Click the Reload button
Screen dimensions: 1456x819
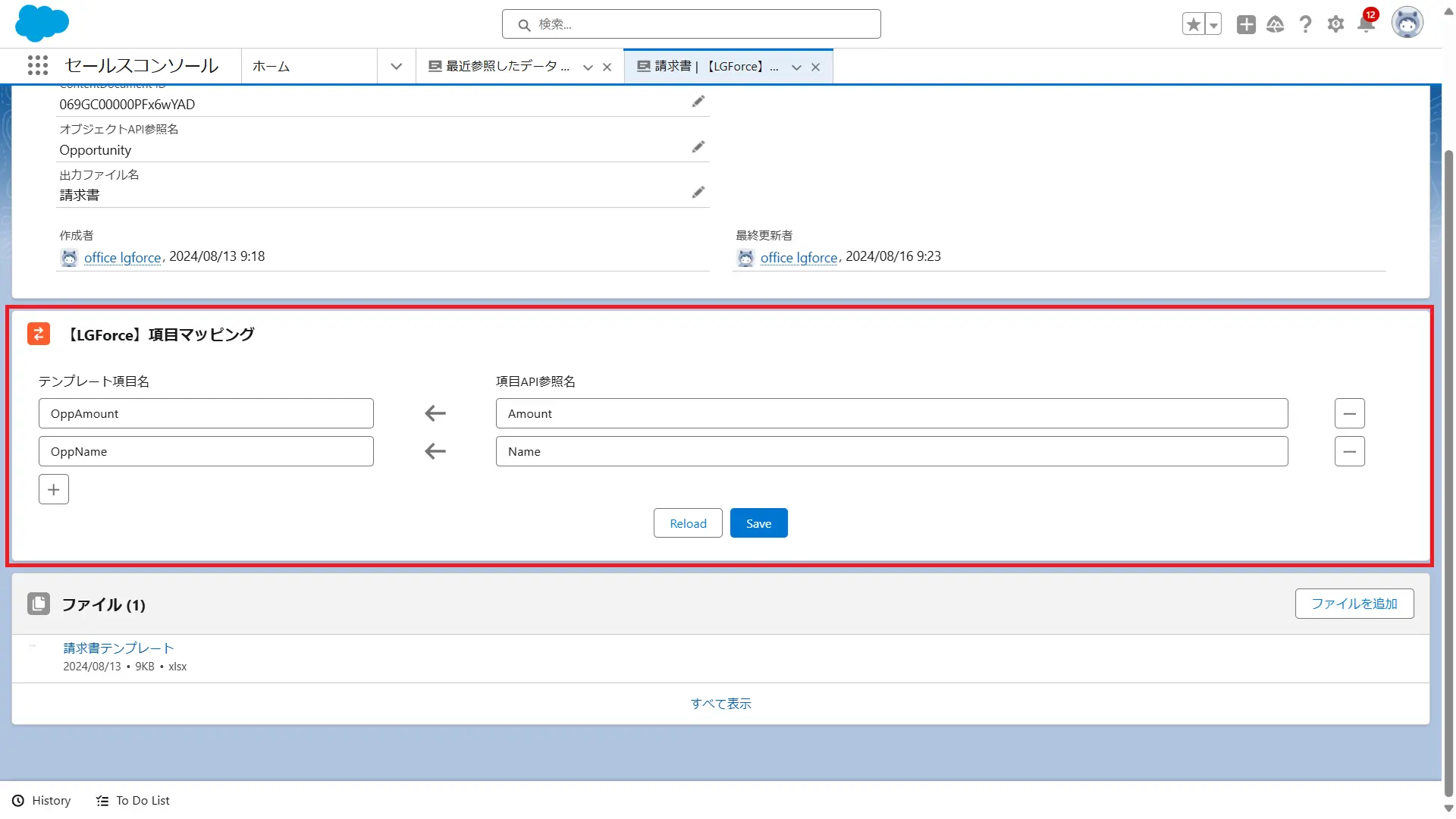(688, 523)
